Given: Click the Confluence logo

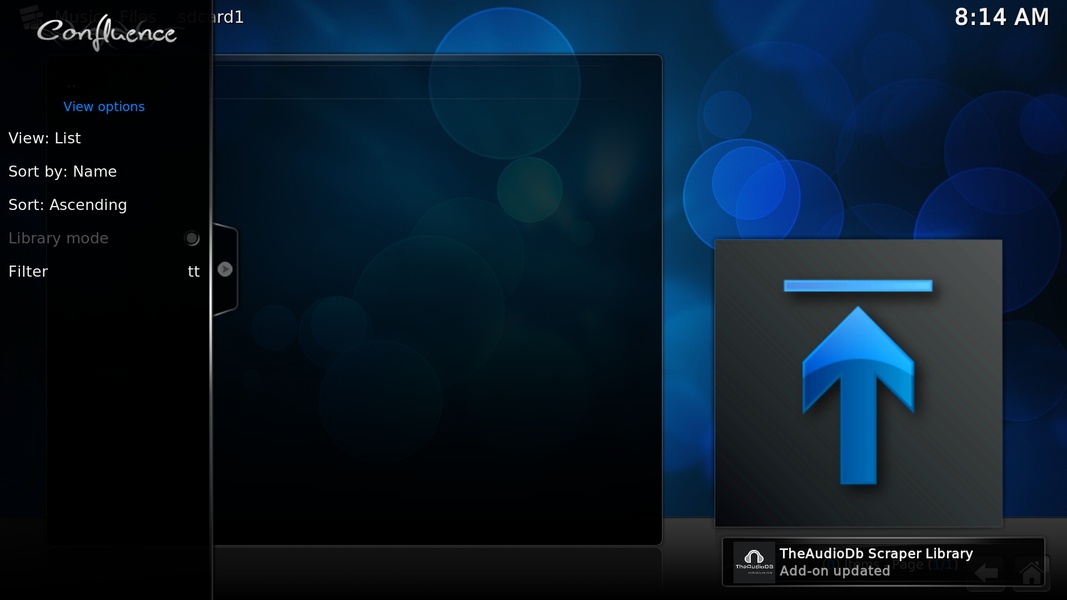Looking at the screenshot, I should [x=106, y=32].
